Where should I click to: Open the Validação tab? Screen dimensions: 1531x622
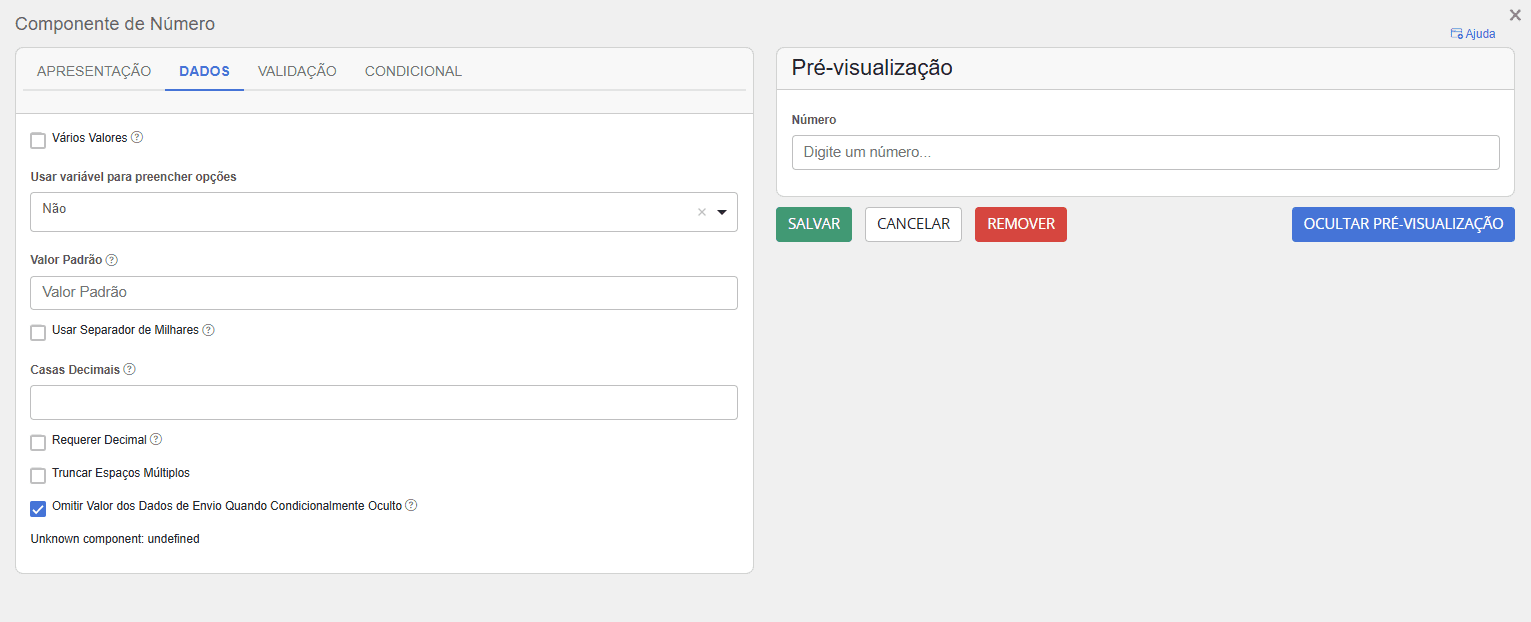[297, 71]
